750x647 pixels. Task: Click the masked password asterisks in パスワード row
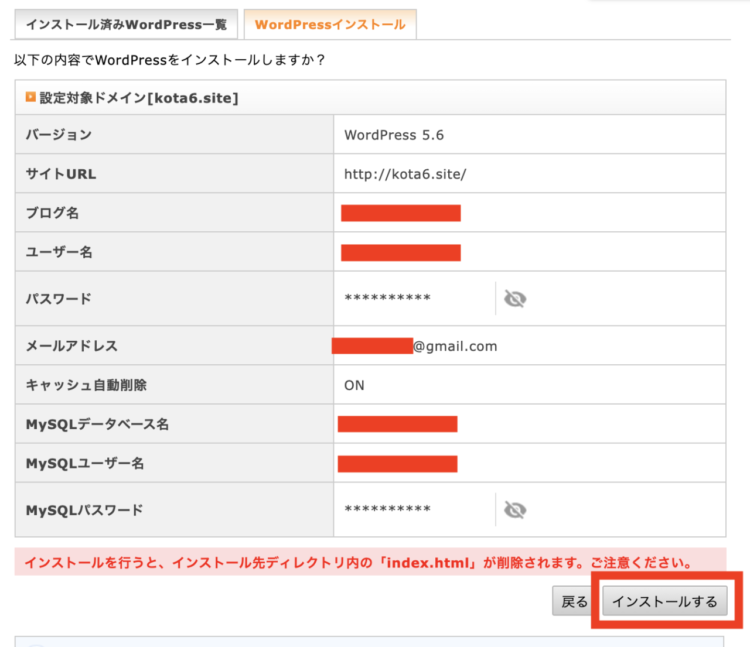pyautogui.click(x=387, y=298)
